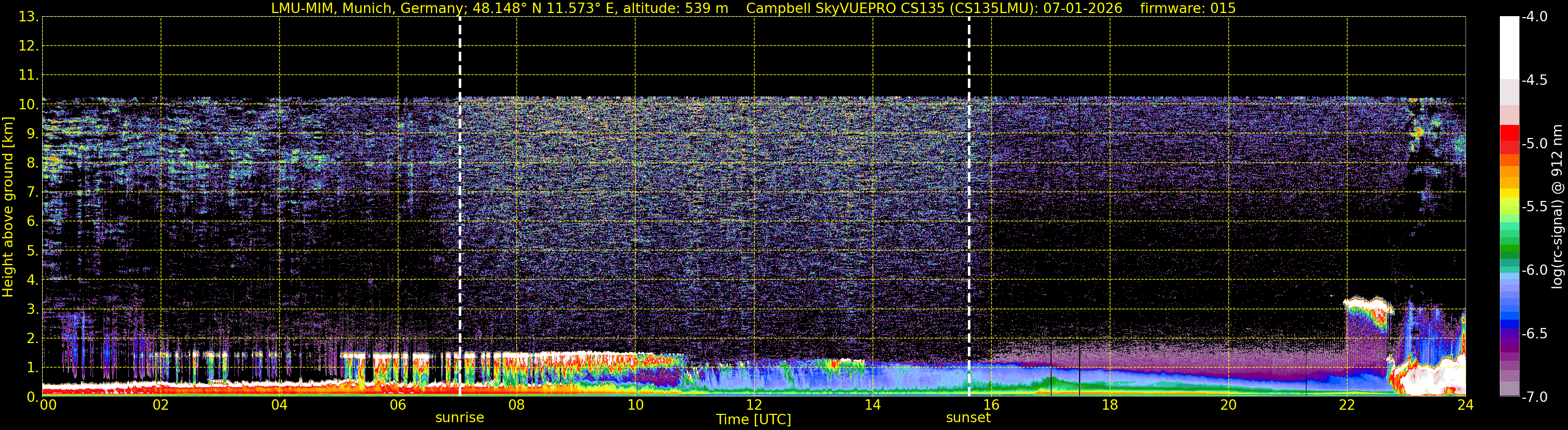This screenshot has width=1568, height=430.
Task: Click the '04' tick on the time axis
Action: point(279,405)
